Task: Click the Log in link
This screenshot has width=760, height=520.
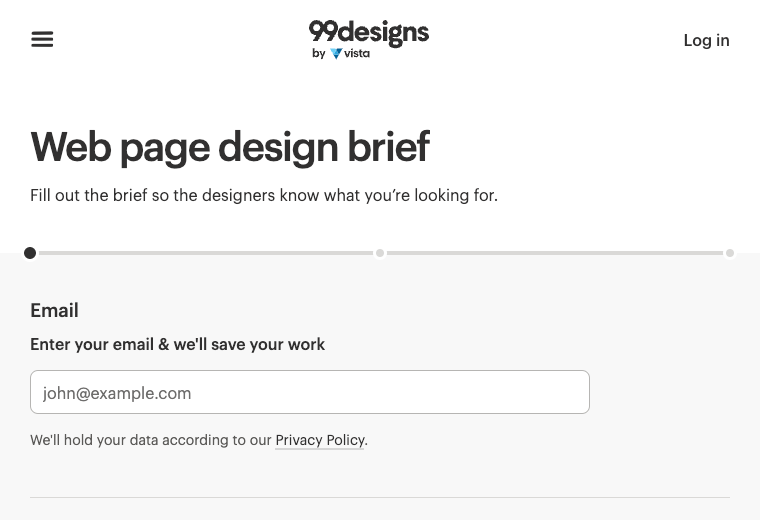Action: tap(706, 40)
